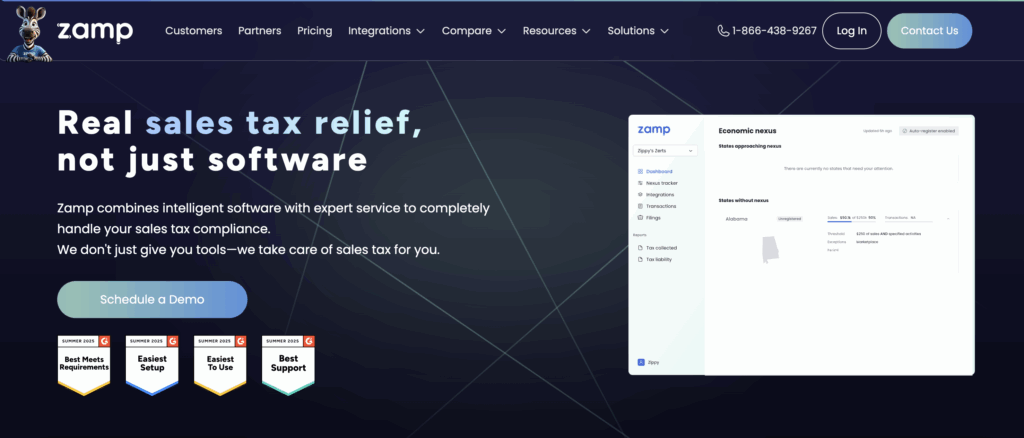Image resolution: width=1024 pixels, height=438 pixels.
Task: Open Transactions in the preview sidebar
Action: [661, 206]
